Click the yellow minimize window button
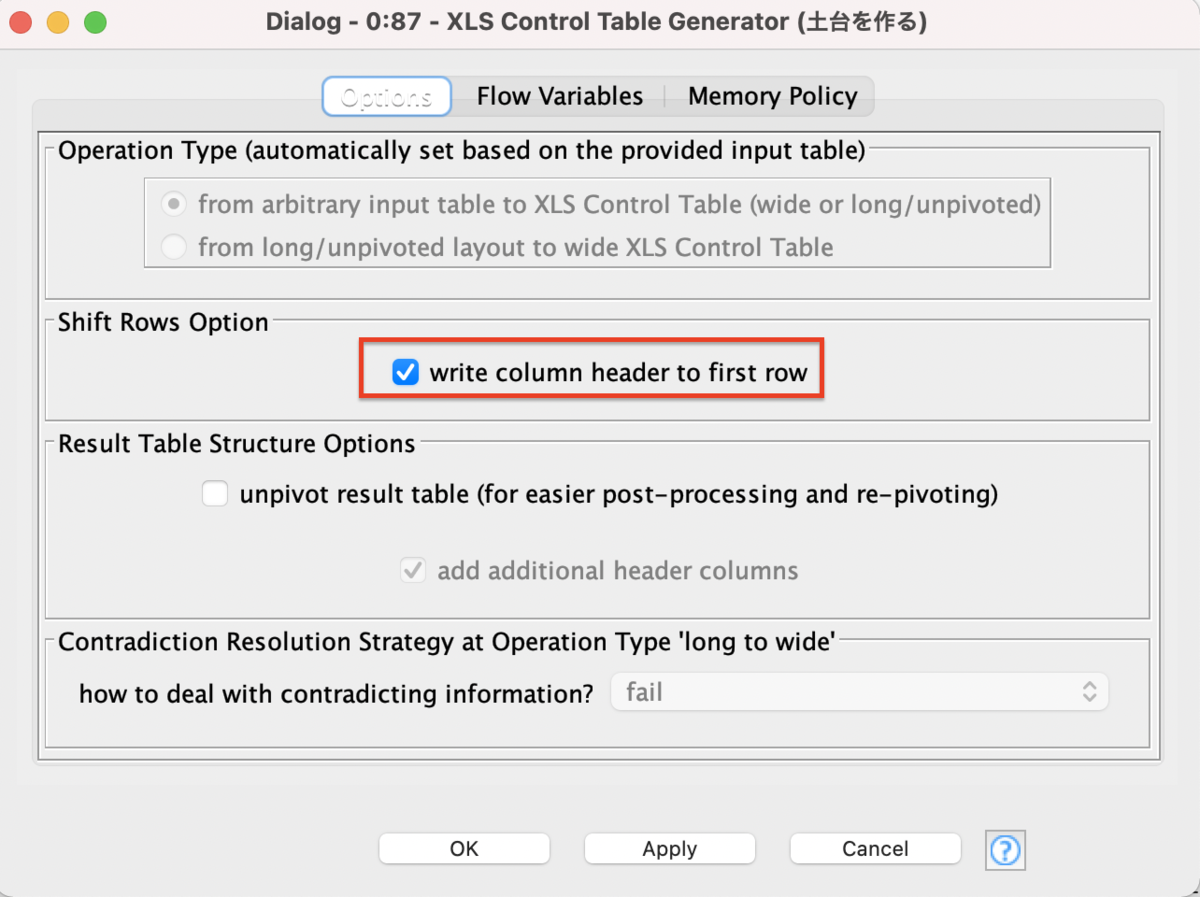 pyautogui.click(x=59, y=22)
